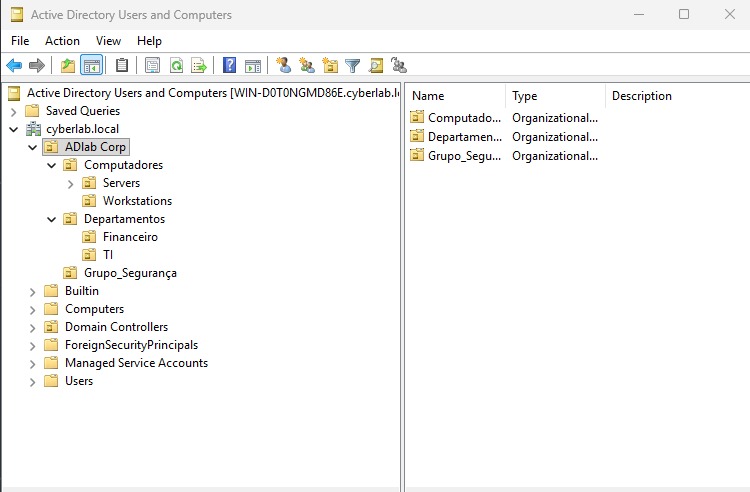Select Grupo_Segurança in the tree
The image size is (750, 492).
(130, 273)
